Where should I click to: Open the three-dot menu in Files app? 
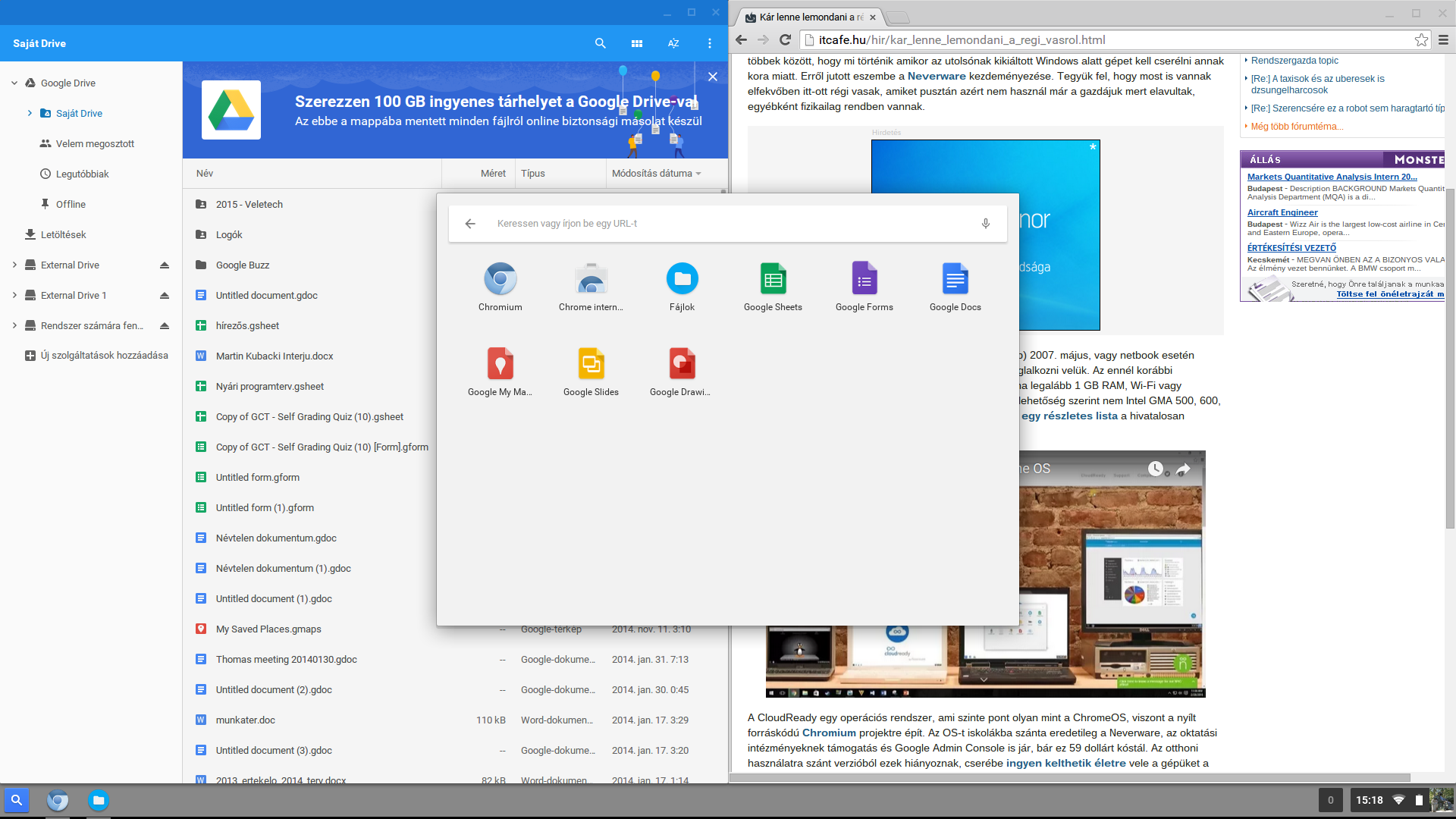710,43
